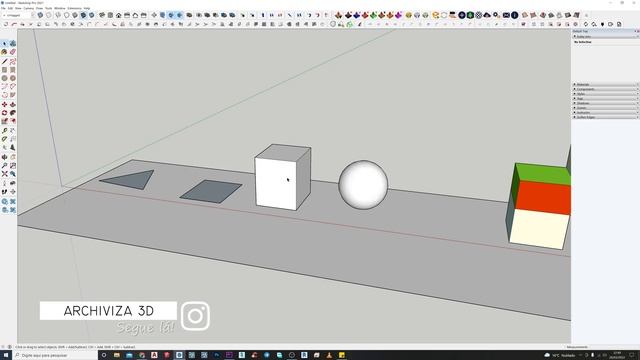Choose the Scale tool
The width and height of the screenshot is (640, 360).
click(4, 121)
